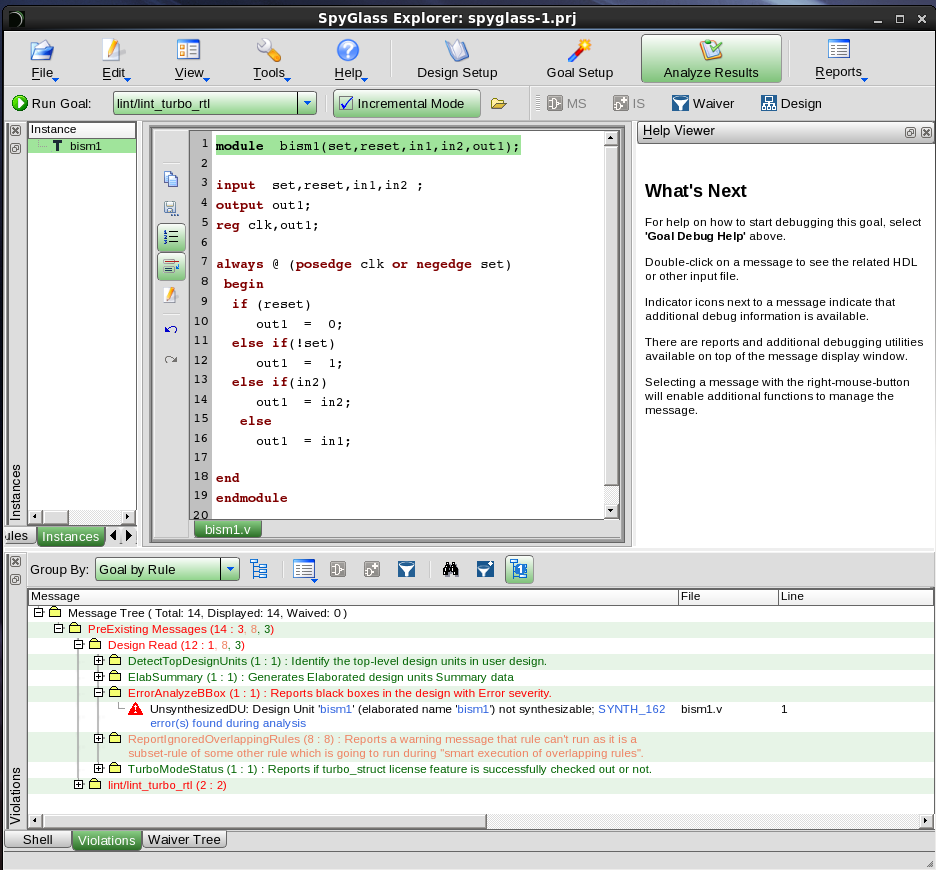Click the SYNTH_162 link

[632, 709]
